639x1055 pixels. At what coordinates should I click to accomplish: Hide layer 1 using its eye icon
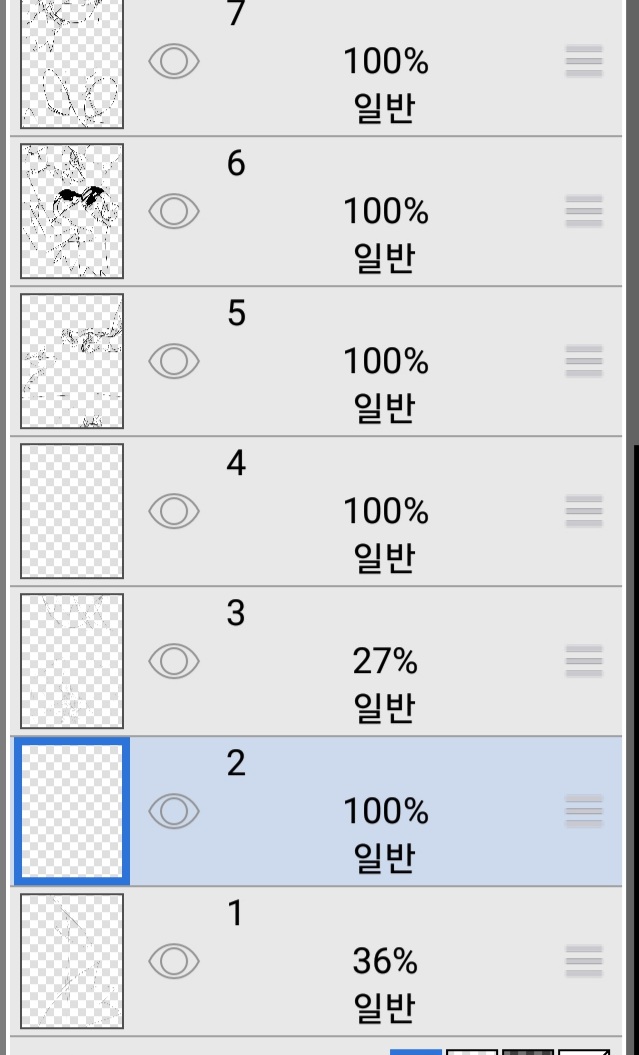pyautogui.click(x=174, y=961)
